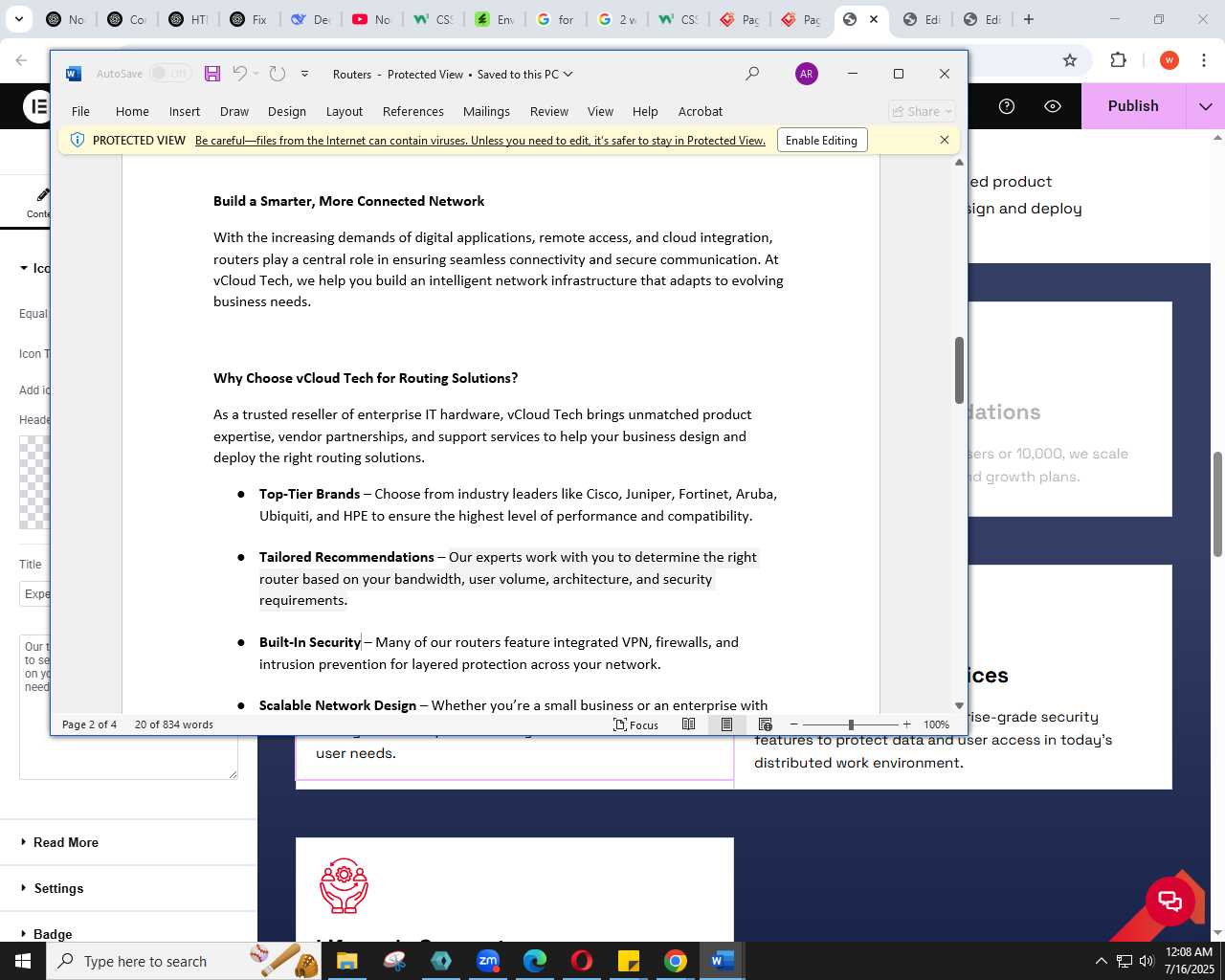The height and width of the screenshot is (980, 1225).
Task: Open the Acrobat ribbon tab
Action: point(701,111)
